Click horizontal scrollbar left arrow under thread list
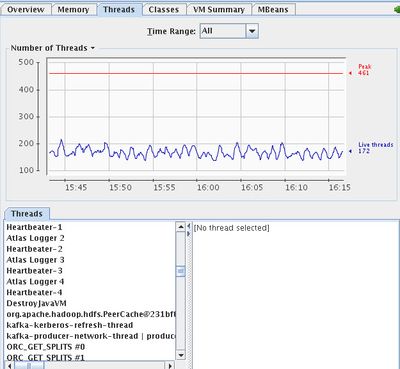 (9, 366)
